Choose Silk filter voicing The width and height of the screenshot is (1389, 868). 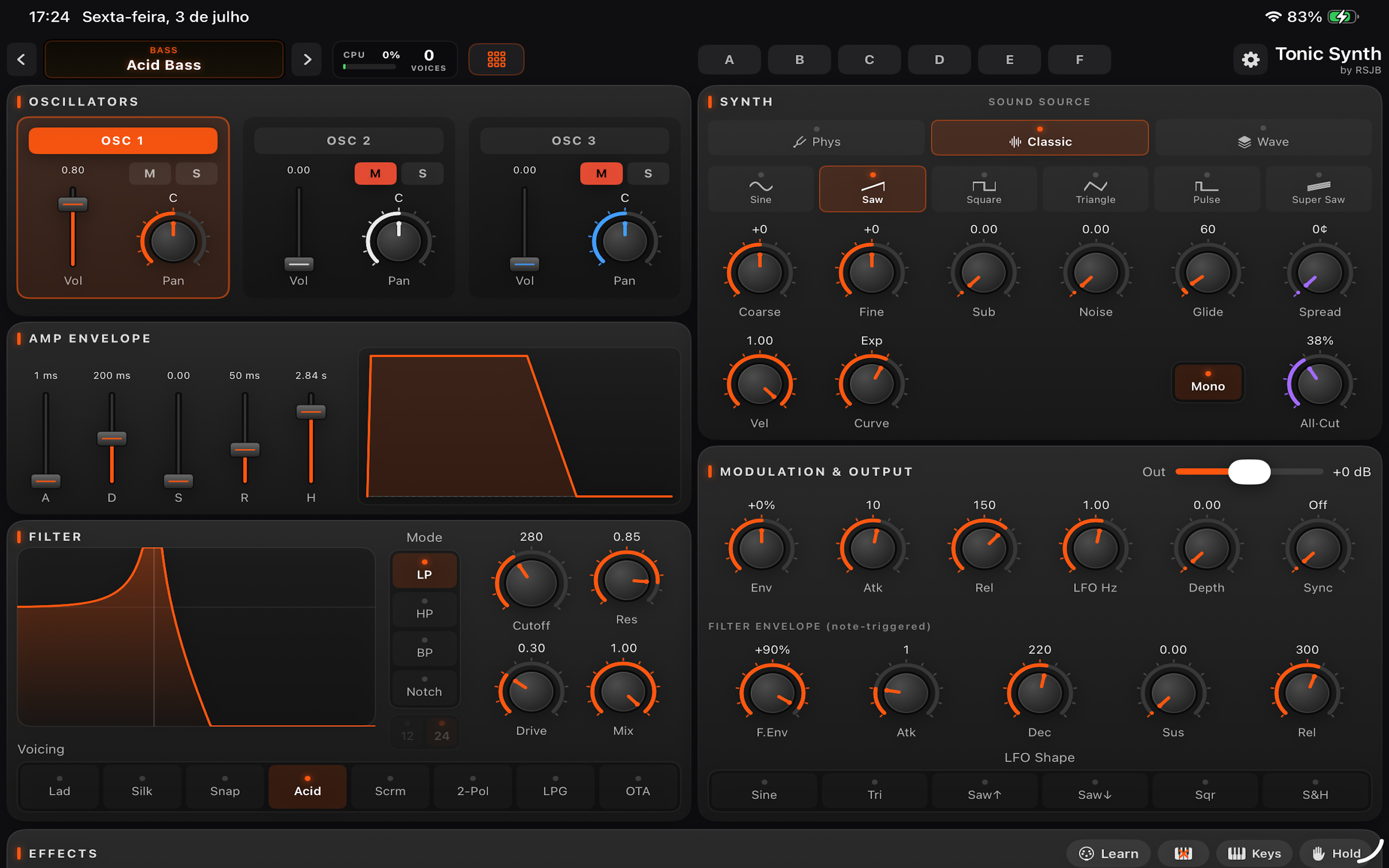click(x=142, y=787)
